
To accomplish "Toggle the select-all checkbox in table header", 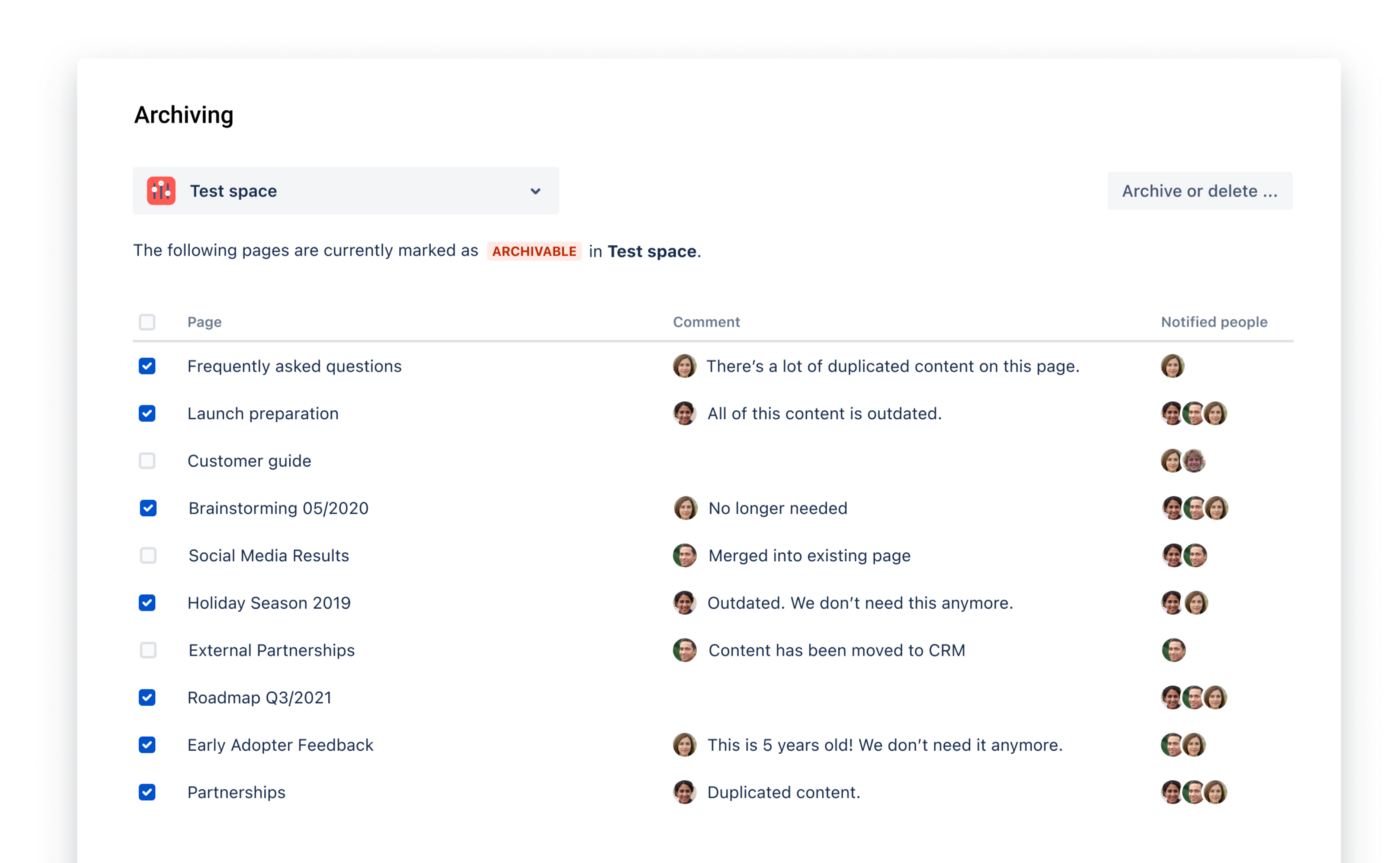I will coord(147,322).
